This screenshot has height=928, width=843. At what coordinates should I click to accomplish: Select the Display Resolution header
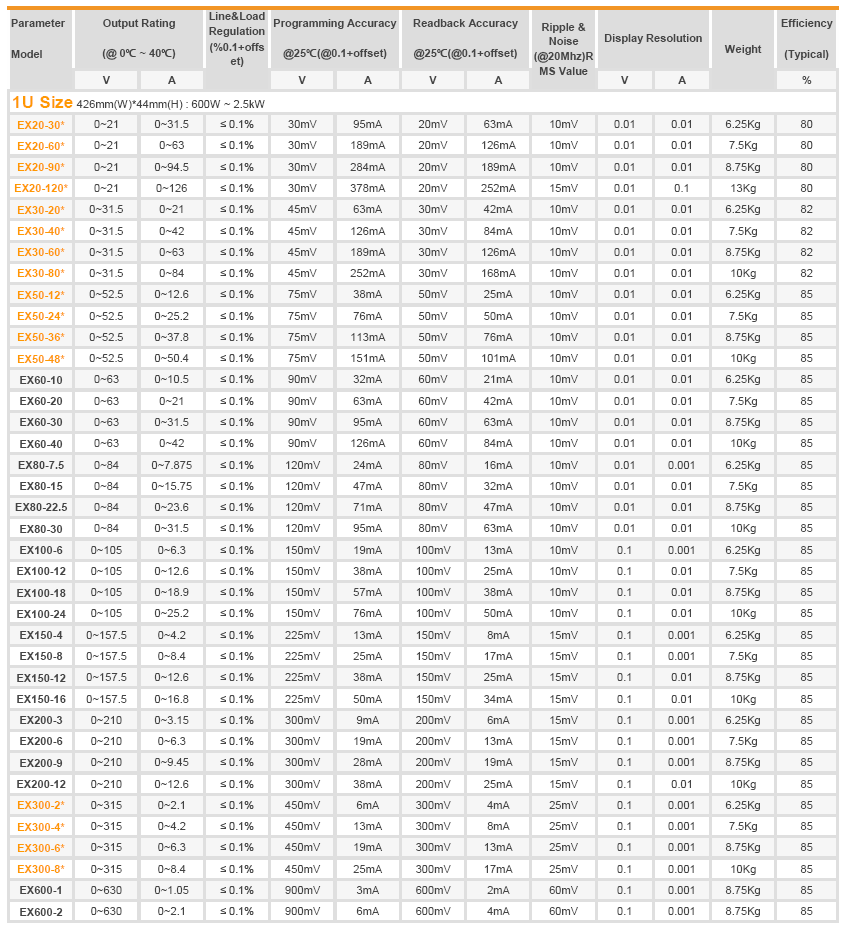coord(653,38)
